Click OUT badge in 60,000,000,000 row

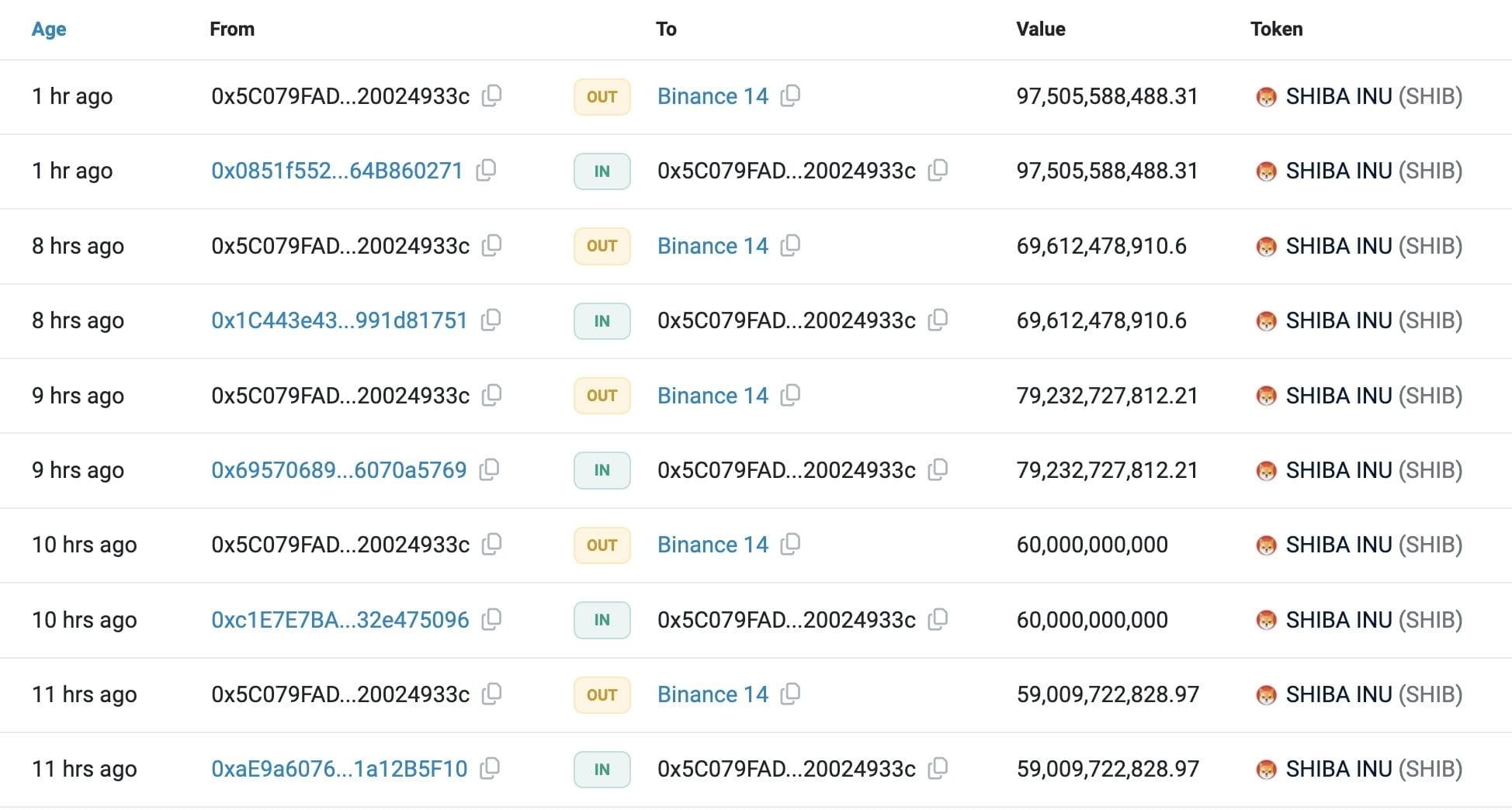point(602,545)
